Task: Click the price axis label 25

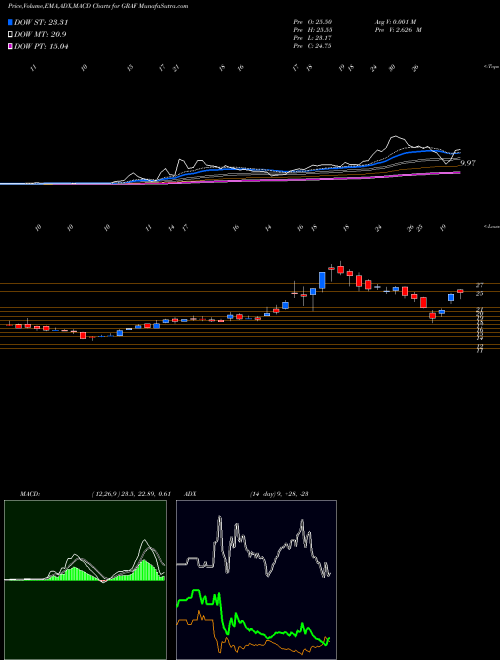Action: [479, 293]
